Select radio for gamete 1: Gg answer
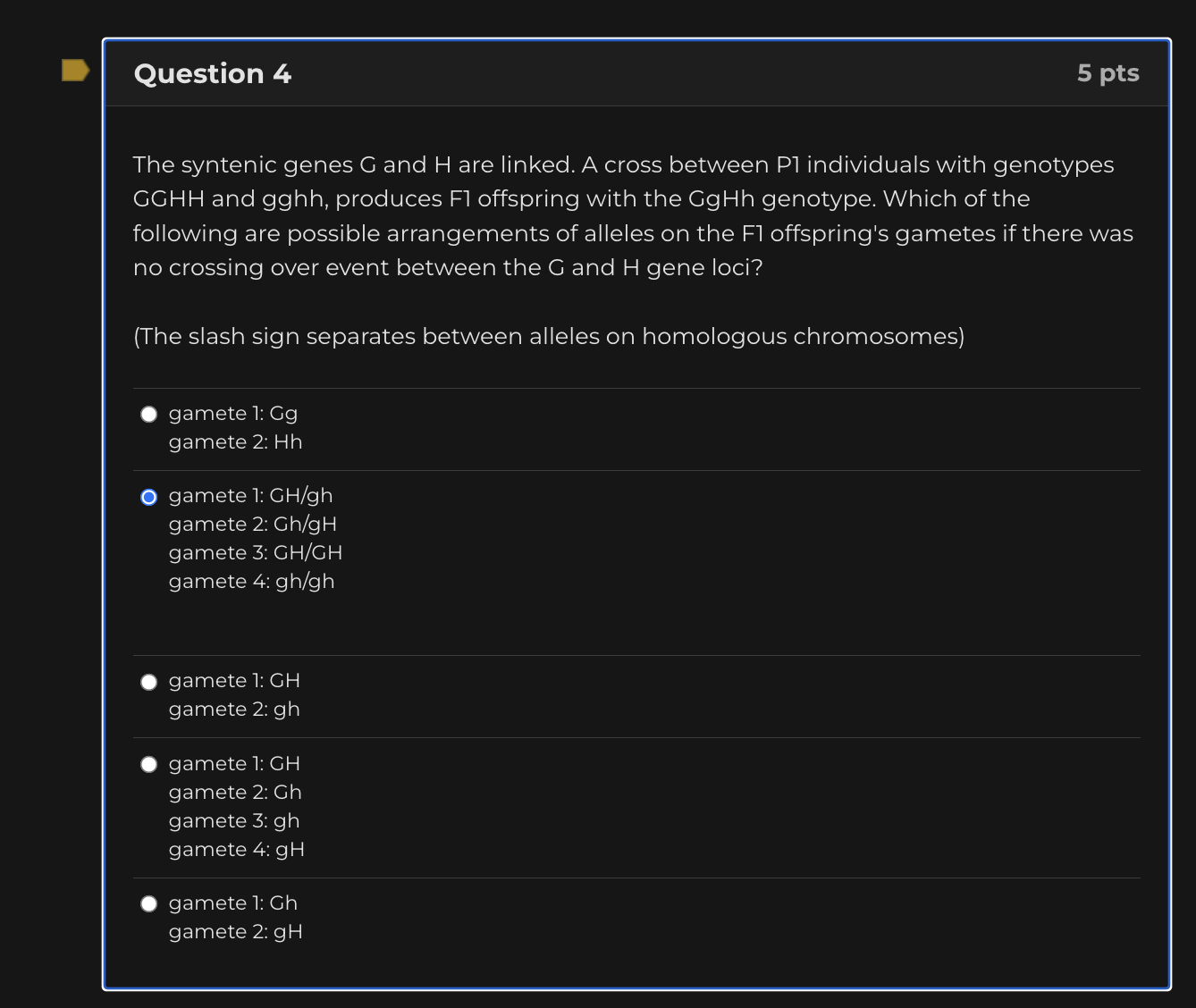Screen dimensions: 1196x1008 pos(149,414)
